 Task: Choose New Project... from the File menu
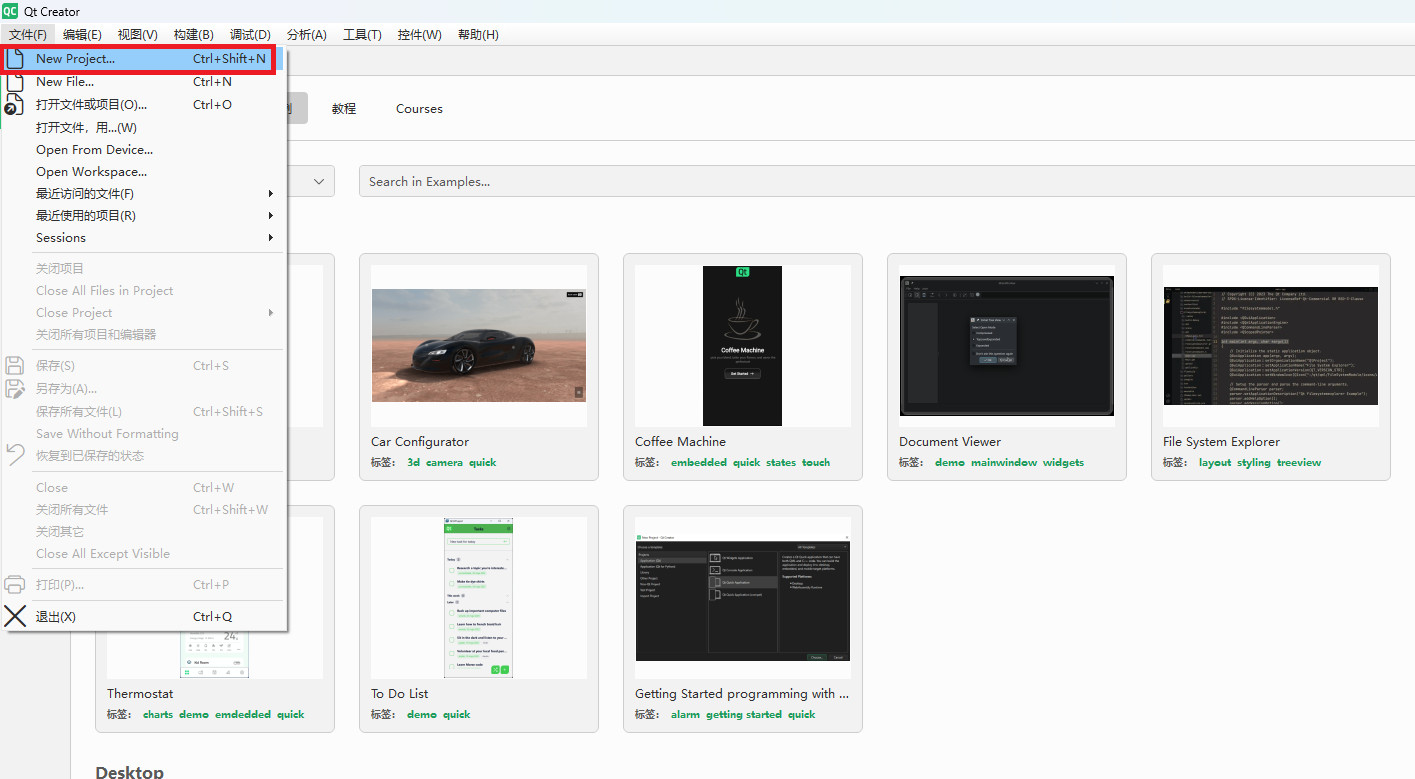[x=144, y=59]
